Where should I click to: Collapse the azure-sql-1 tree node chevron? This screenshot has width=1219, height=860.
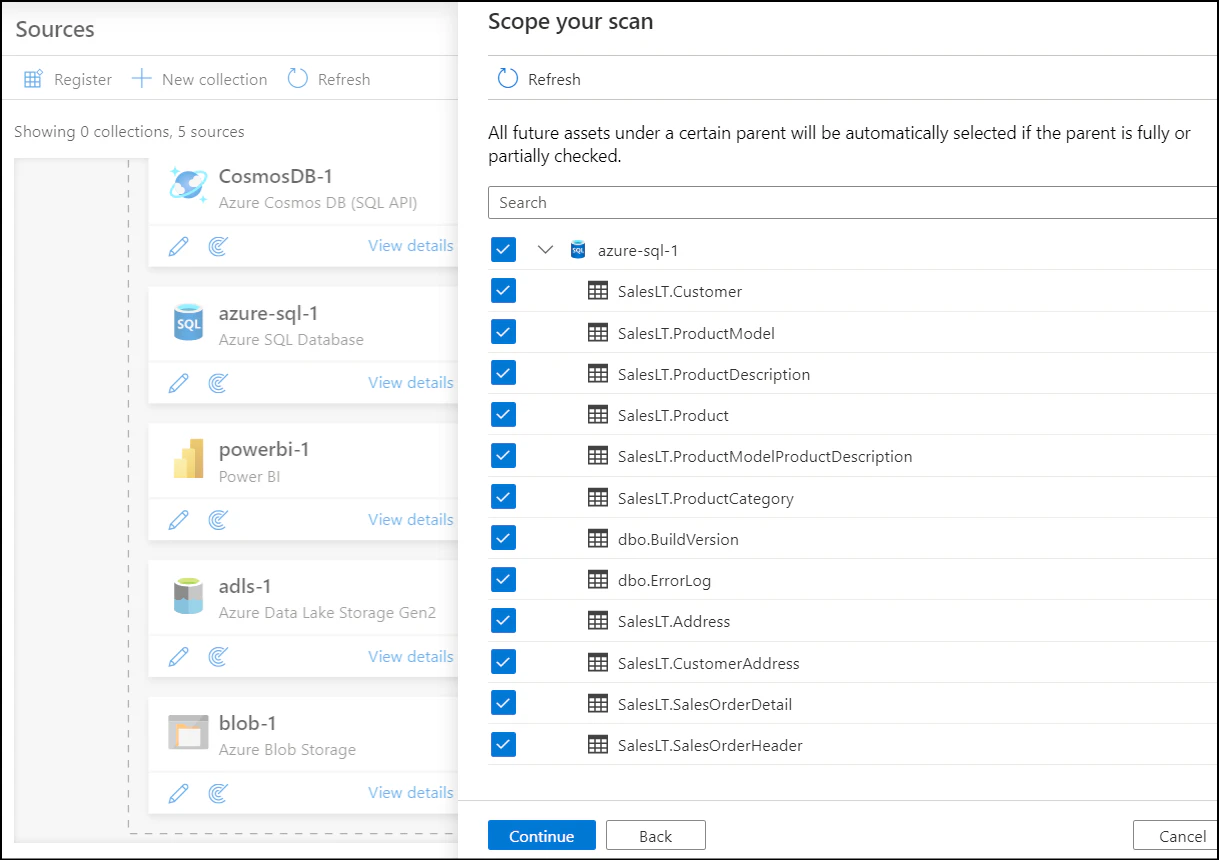point(545,250)
